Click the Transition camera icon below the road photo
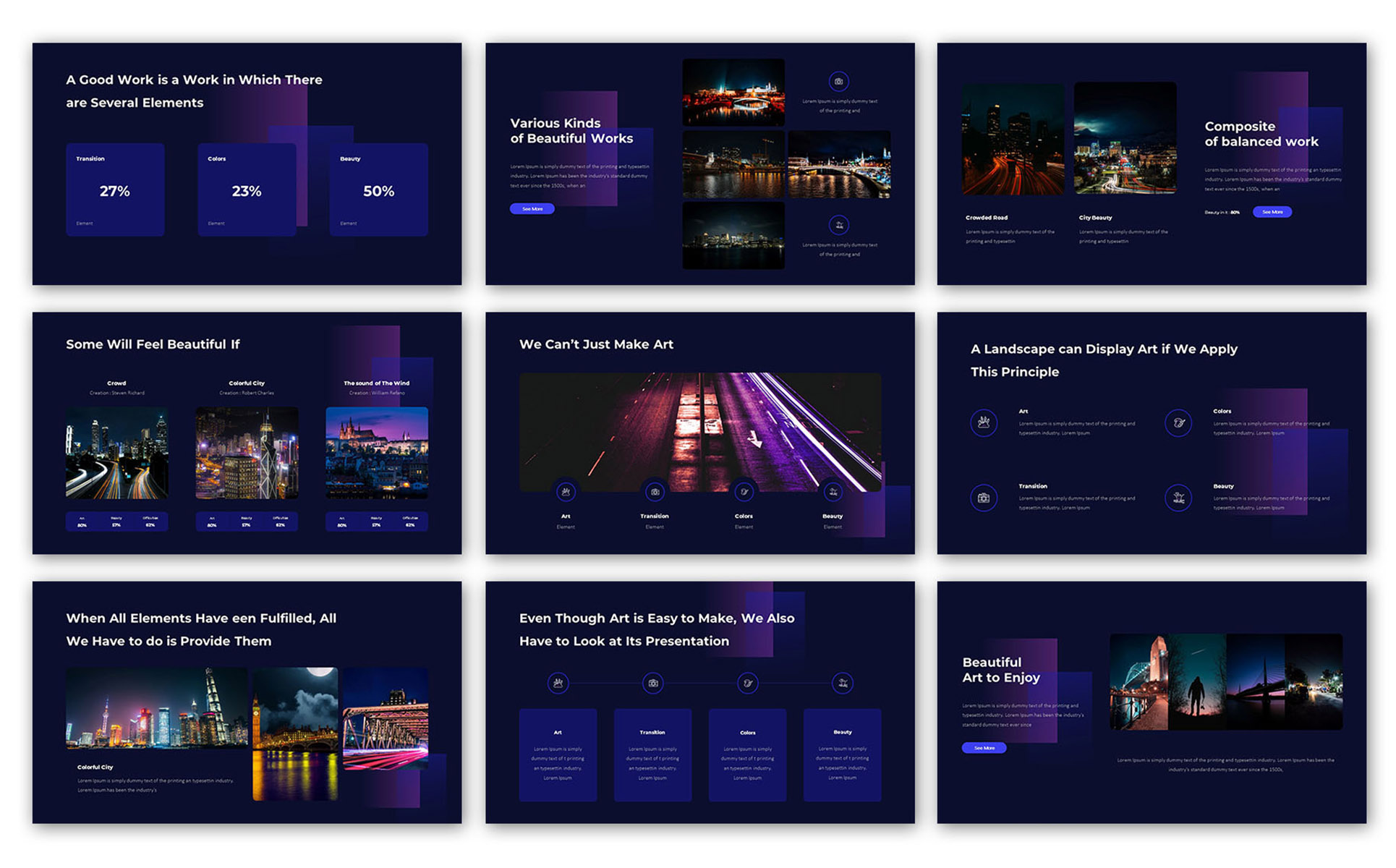 click(655, 491)
